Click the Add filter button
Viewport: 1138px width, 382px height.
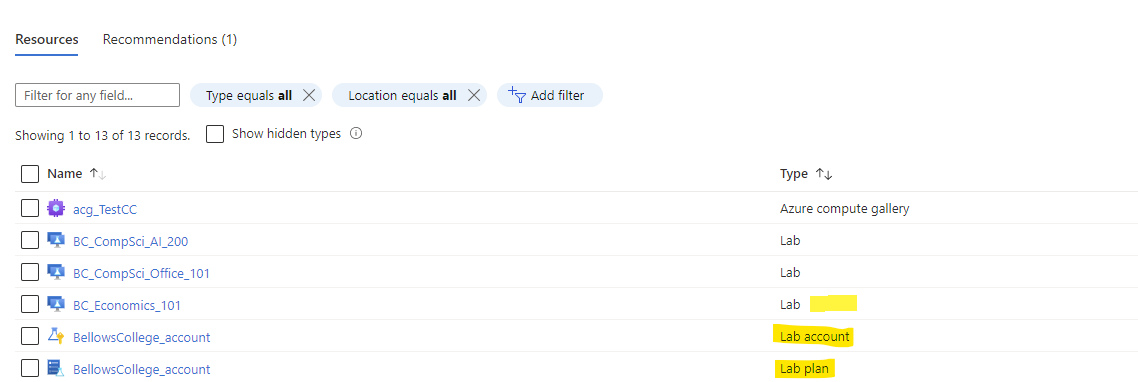coord(549,95)
